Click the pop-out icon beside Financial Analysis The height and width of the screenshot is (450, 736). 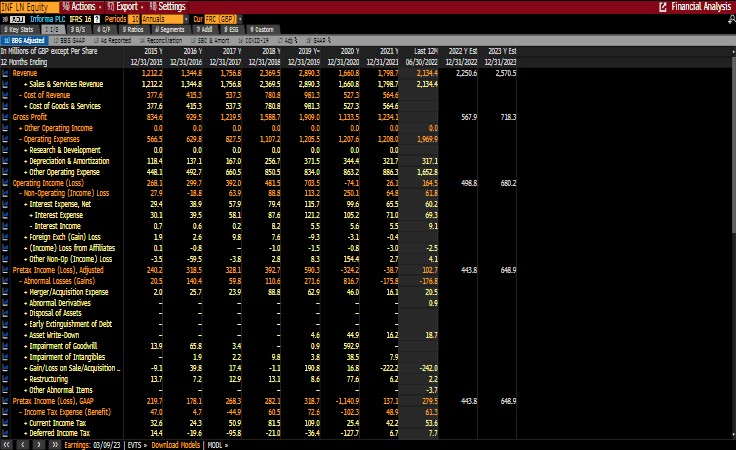663,7
